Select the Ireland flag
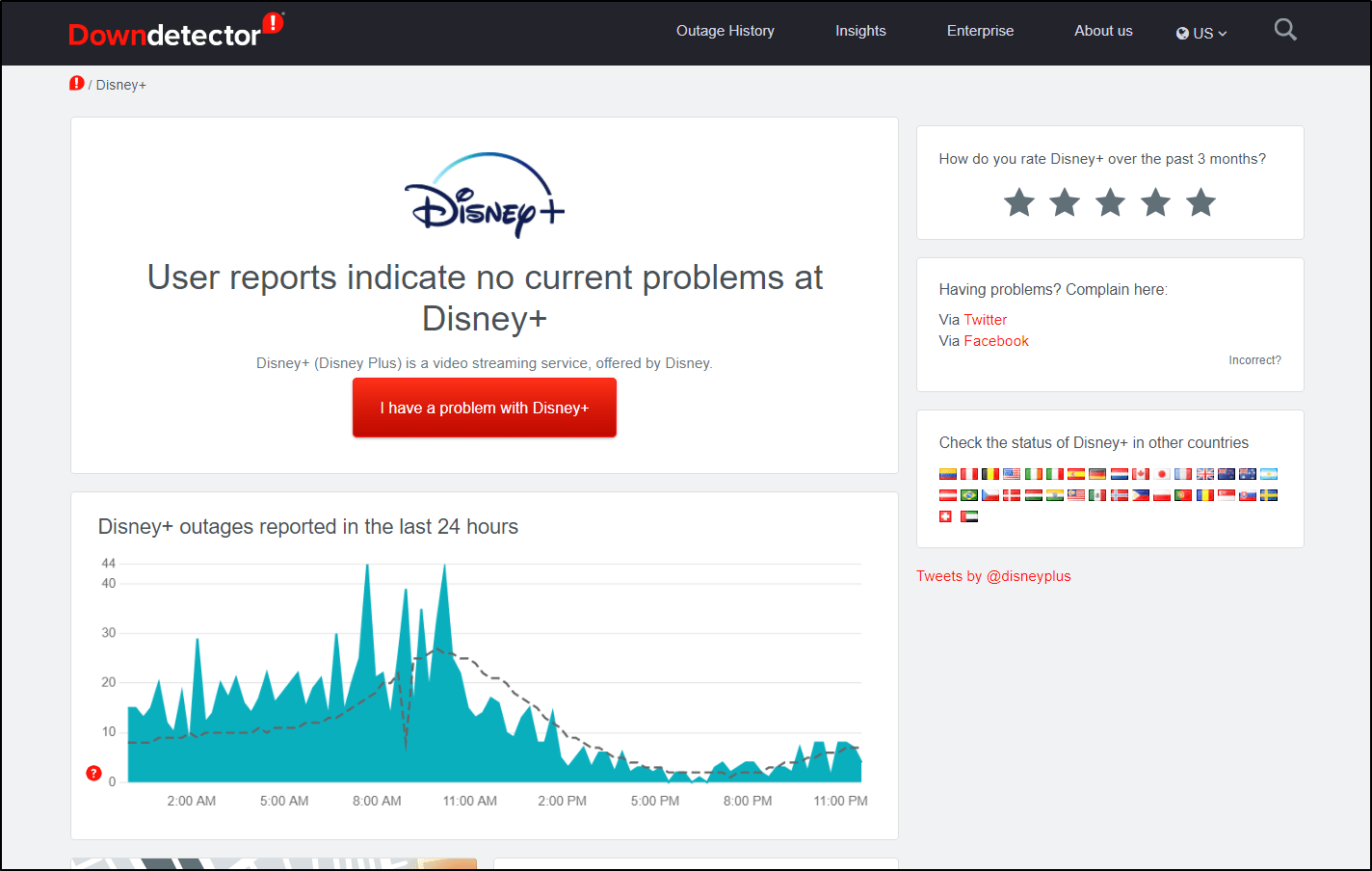This screenshot has width=1372, height=871. 1034,474
